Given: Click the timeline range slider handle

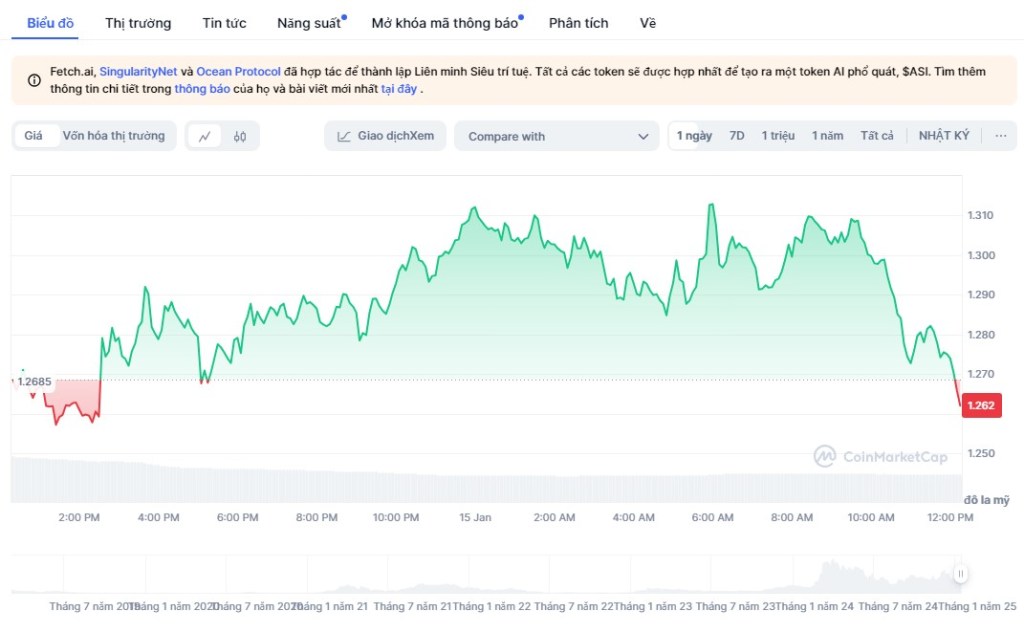Looking at the screenshot, I should [x=960, y=574].
